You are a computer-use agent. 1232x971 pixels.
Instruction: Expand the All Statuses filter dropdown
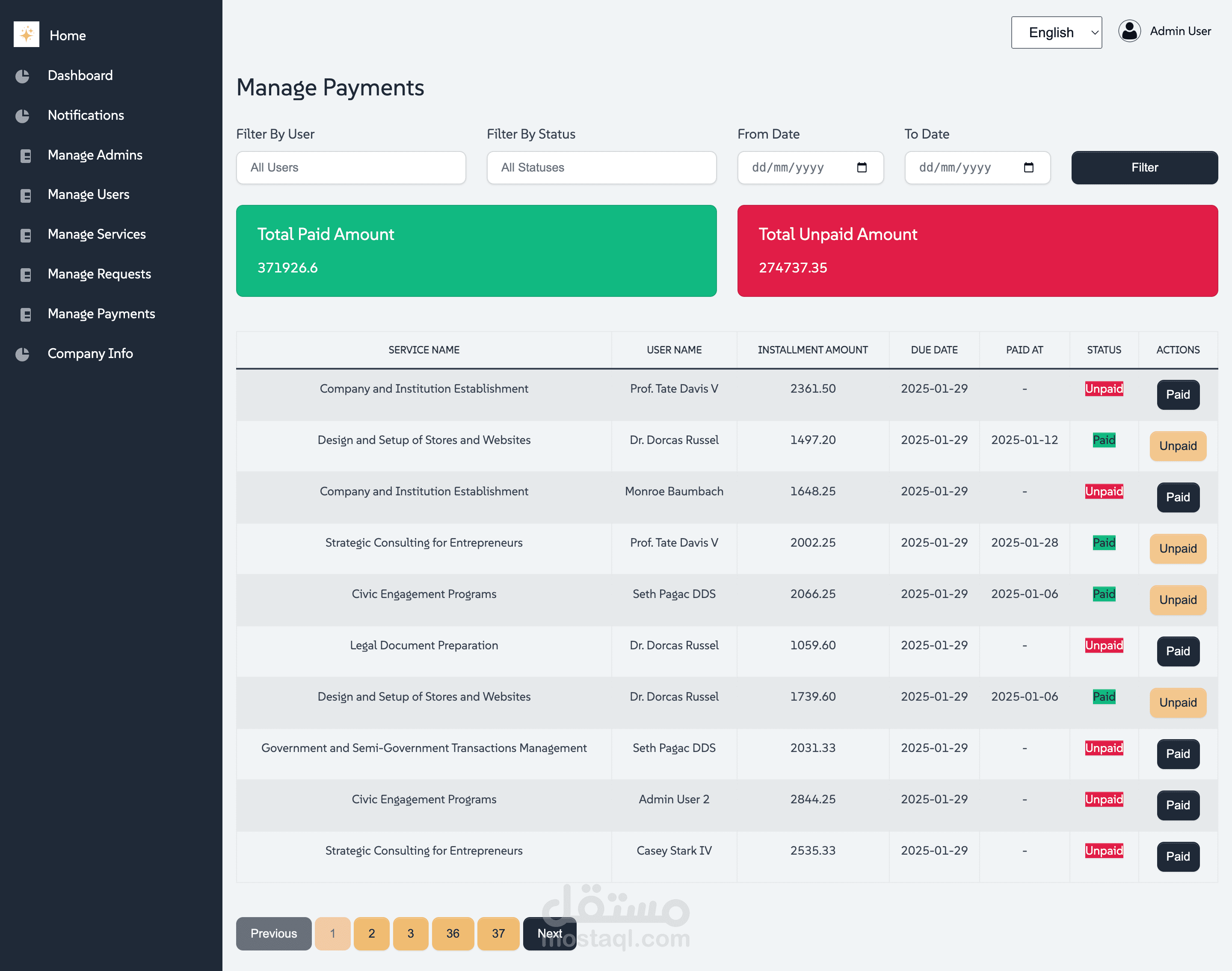[601, 168]
